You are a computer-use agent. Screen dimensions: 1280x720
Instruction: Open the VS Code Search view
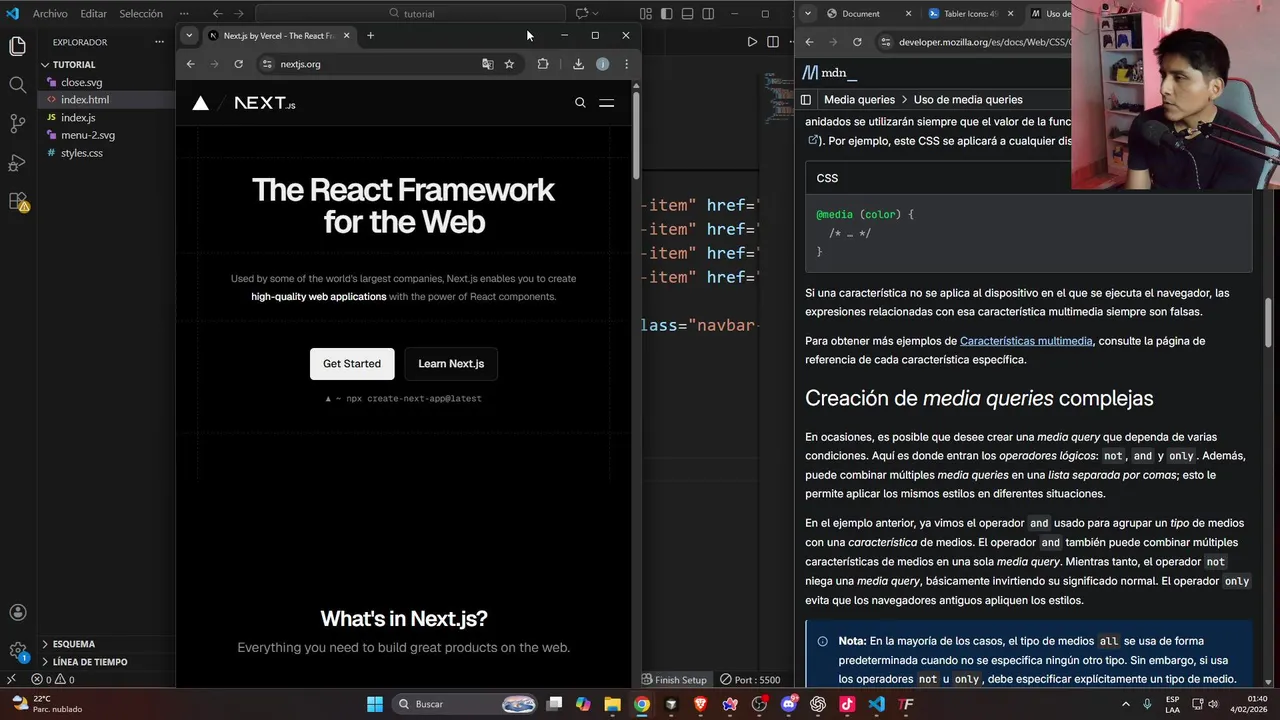(17, 85)
